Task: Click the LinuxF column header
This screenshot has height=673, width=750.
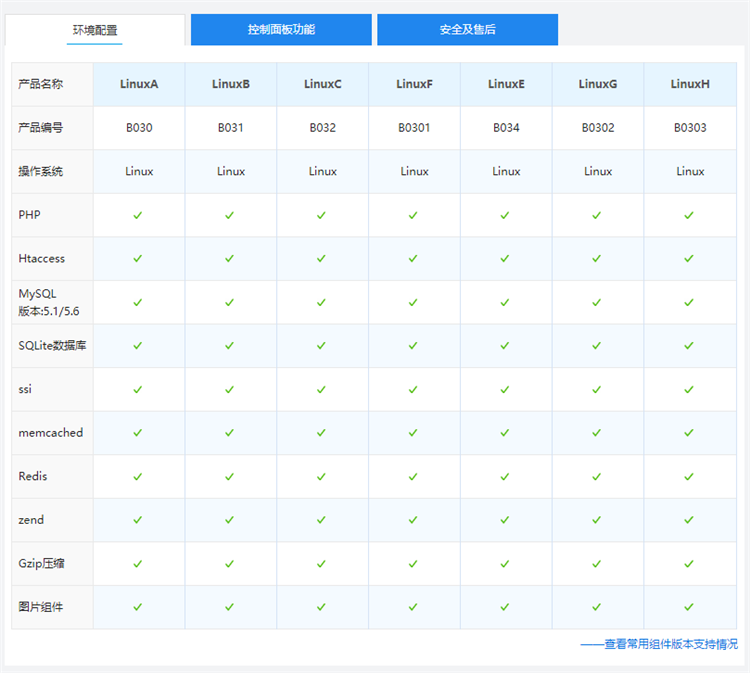Action: click(414, 84)
